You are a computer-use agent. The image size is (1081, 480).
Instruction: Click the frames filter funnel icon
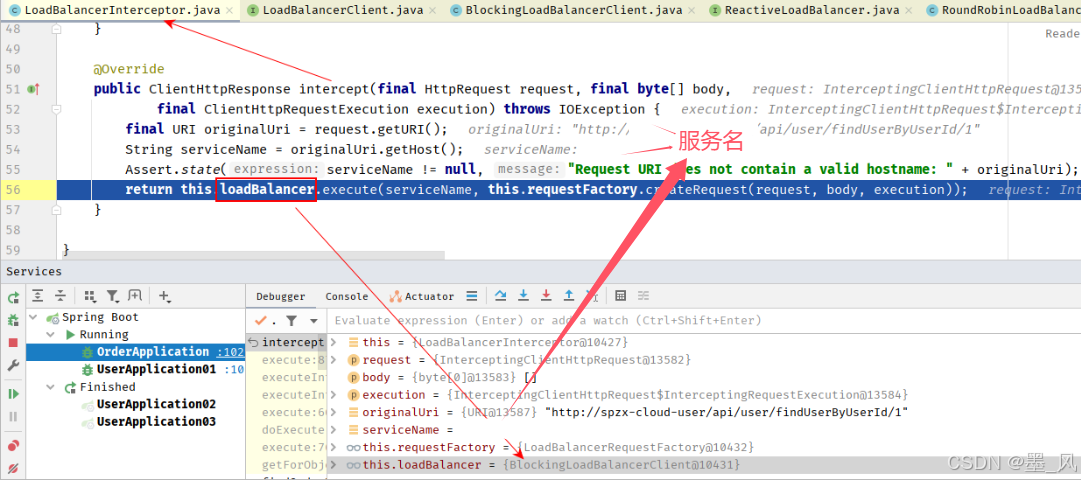click(x=292, y=321)
